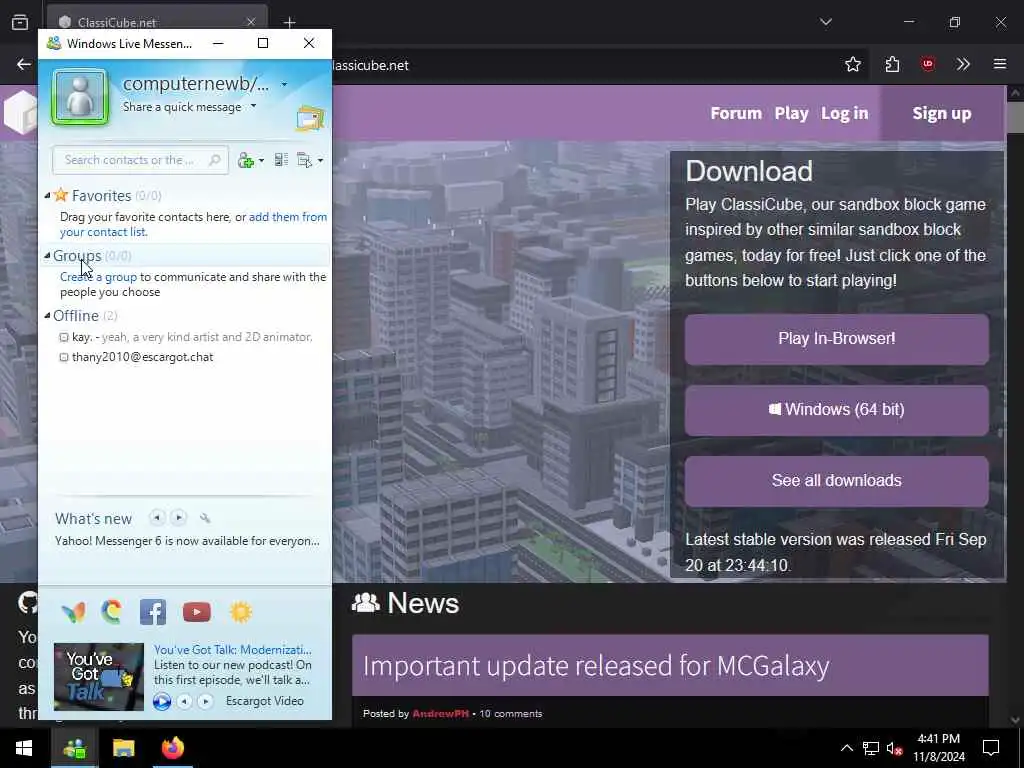1024x768 pixels.
Task: Click the show menu icon in Messenger
Action: click(x=304, y=160)
